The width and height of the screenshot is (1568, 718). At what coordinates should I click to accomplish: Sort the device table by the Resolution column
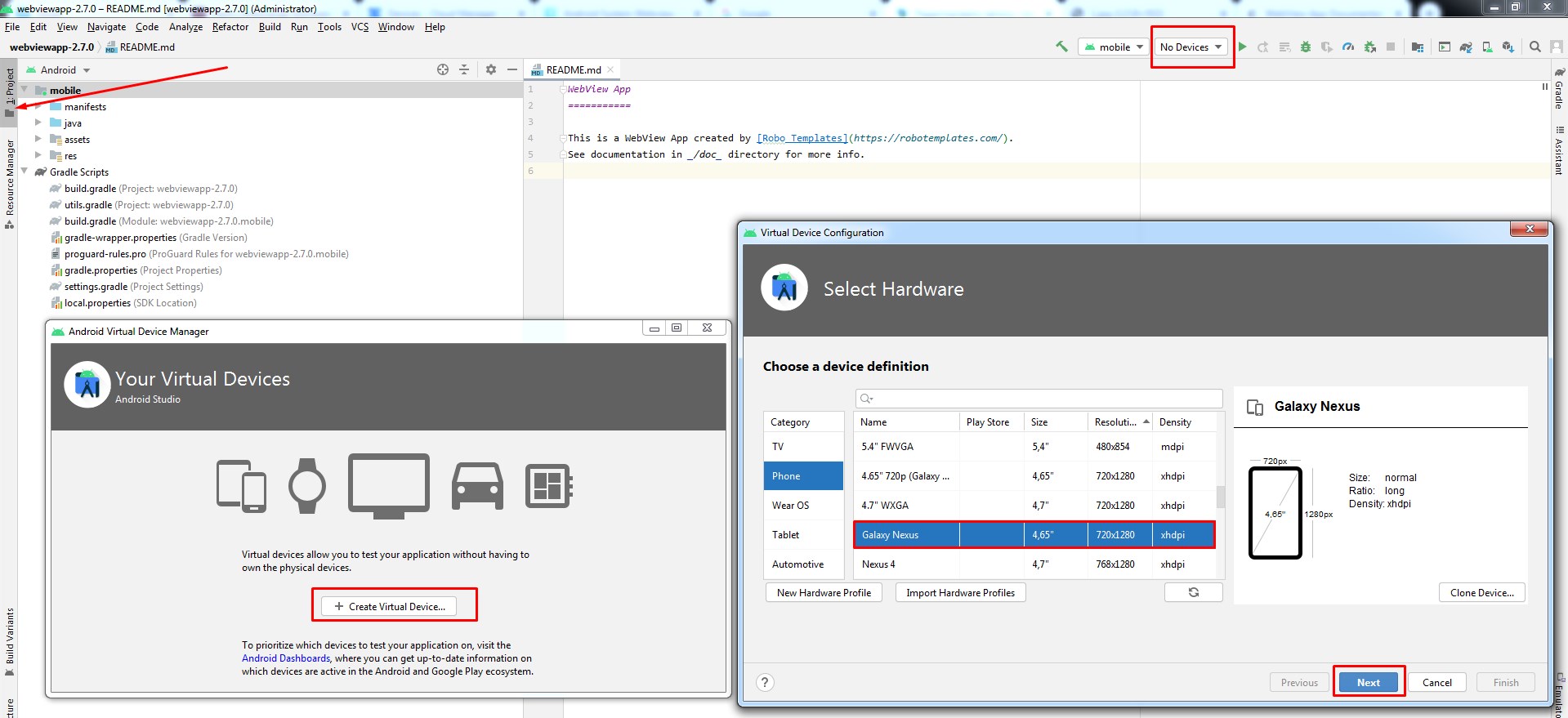coord(1120,421)
